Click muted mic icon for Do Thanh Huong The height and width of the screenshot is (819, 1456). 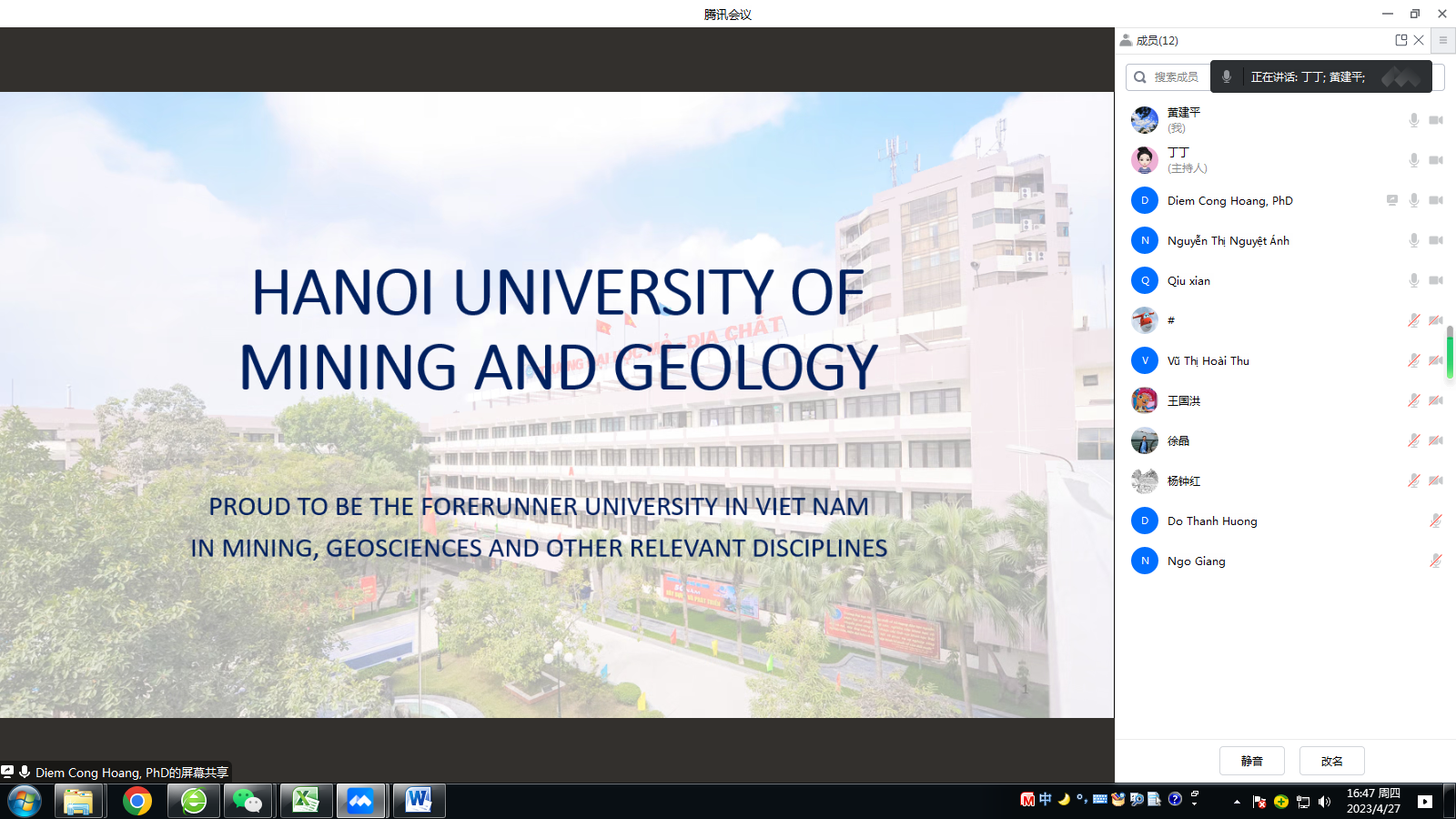coord(1435,521)
